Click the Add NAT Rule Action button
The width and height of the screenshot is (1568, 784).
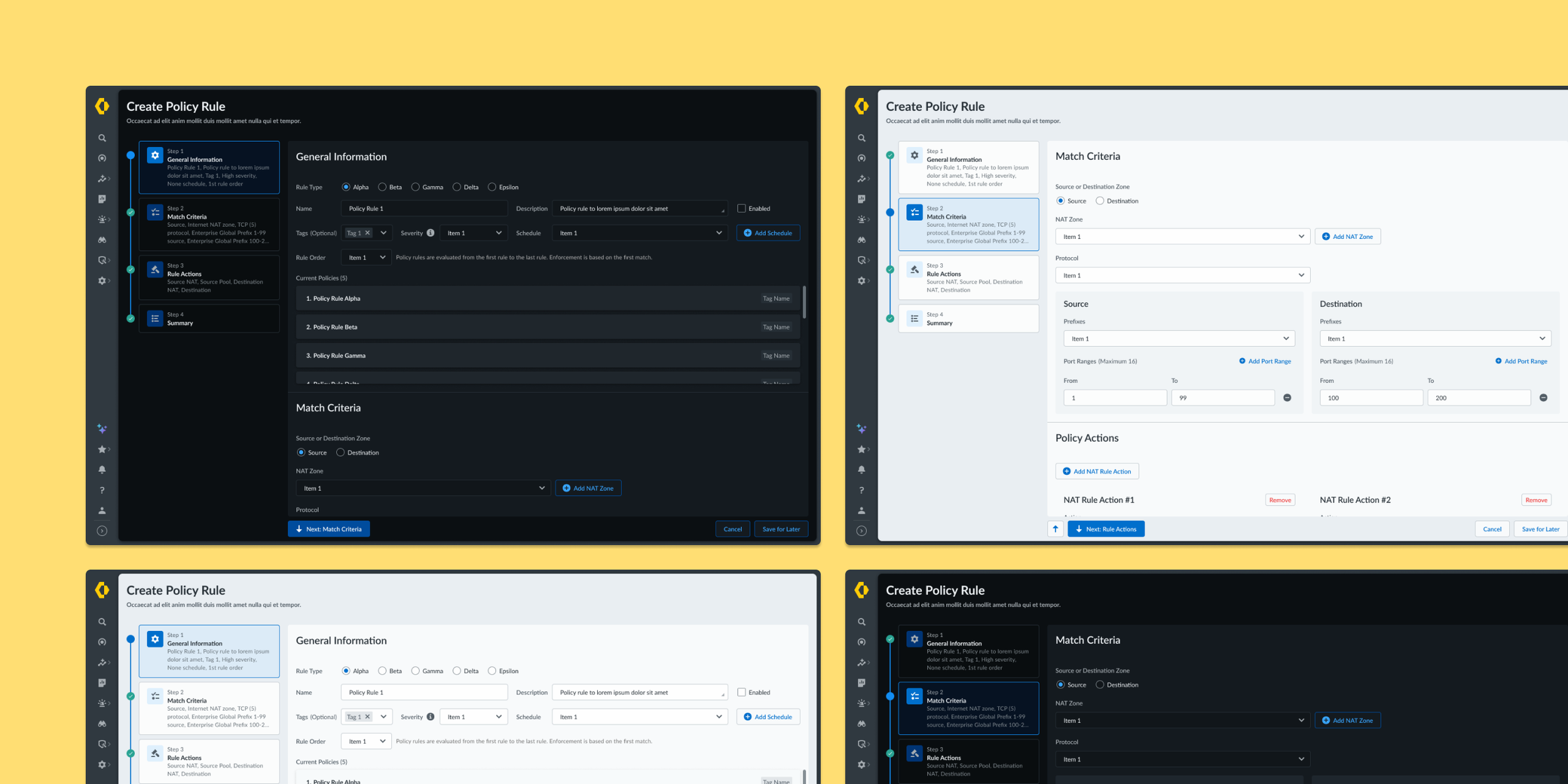(1096, 471)
